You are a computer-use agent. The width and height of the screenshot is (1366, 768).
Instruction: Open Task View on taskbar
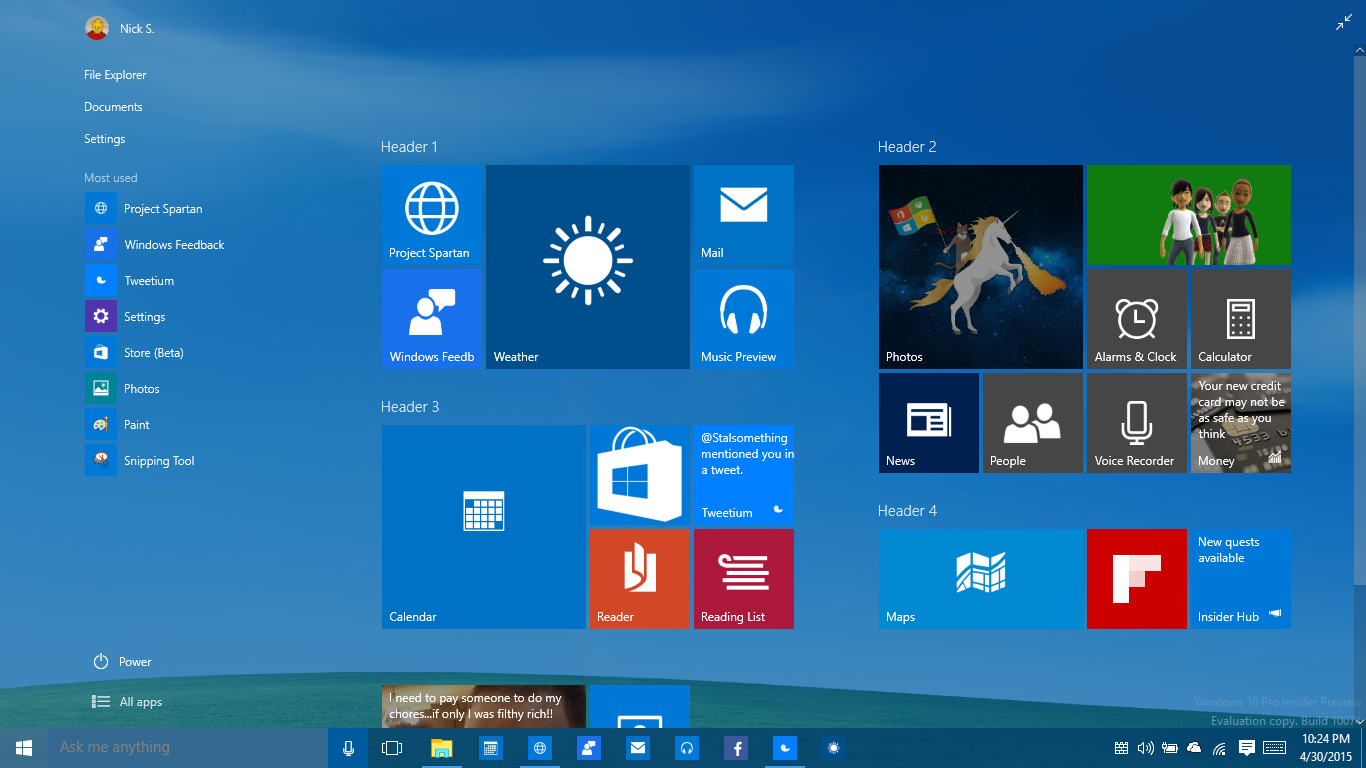click(x=392, y=747)
